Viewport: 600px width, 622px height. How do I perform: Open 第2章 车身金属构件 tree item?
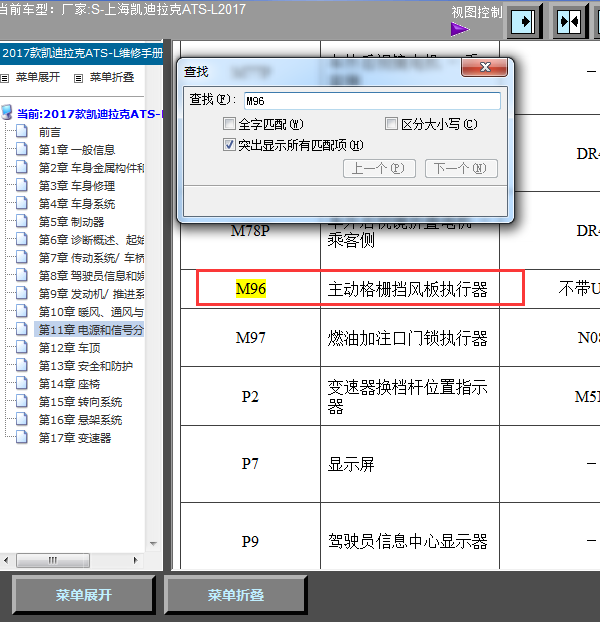91,168
